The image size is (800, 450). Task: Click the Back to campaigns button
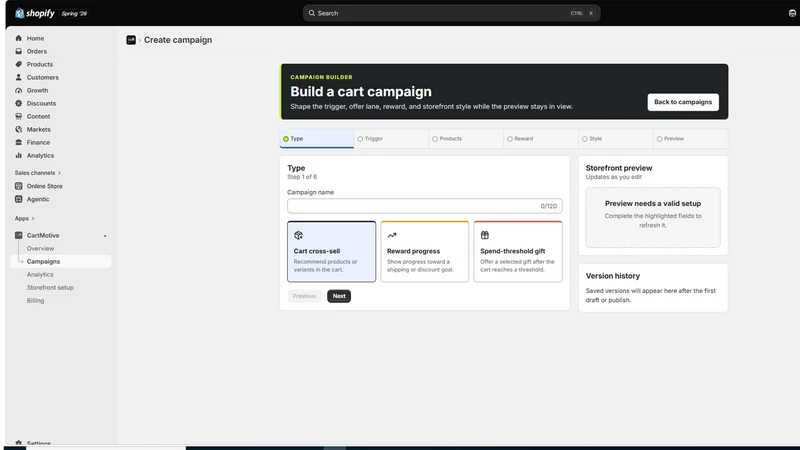683,102
